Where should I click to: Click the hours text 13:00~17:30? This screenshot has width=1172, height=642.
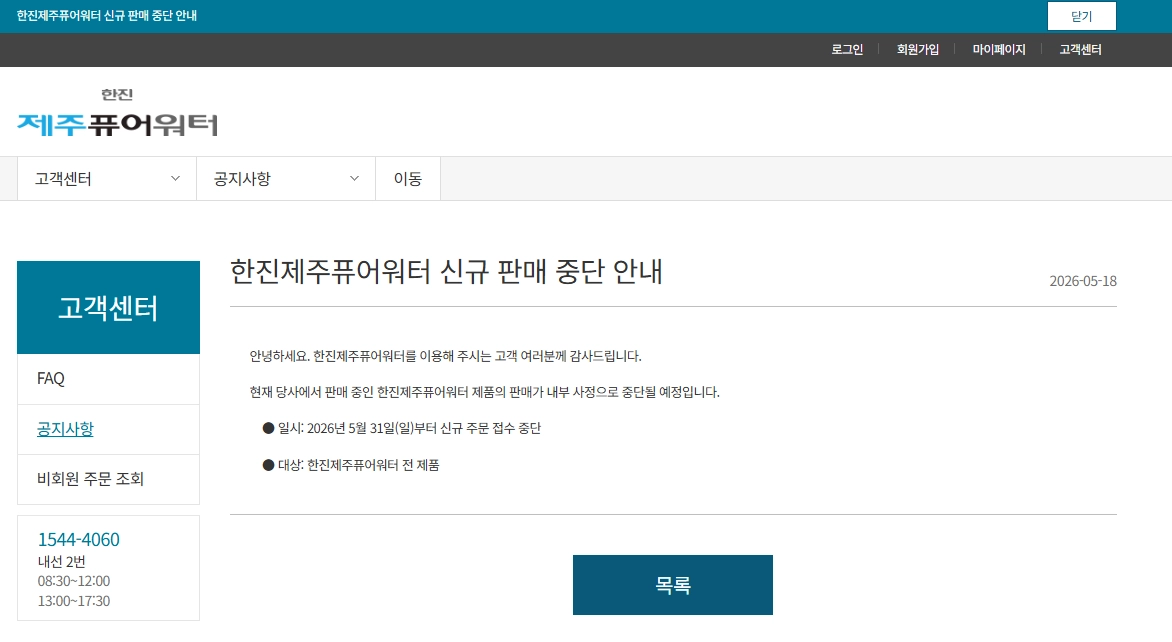coord(74,601)
